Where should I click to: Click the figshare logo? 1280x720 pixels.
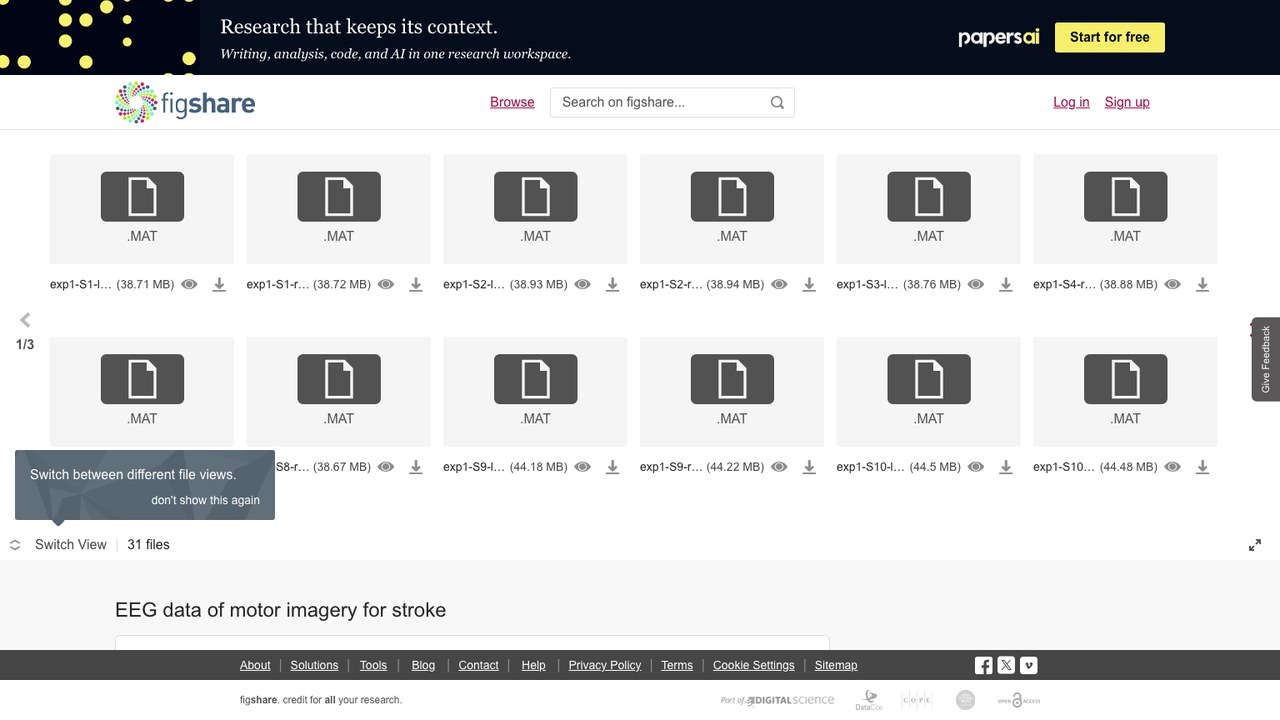tap(185, 102)
